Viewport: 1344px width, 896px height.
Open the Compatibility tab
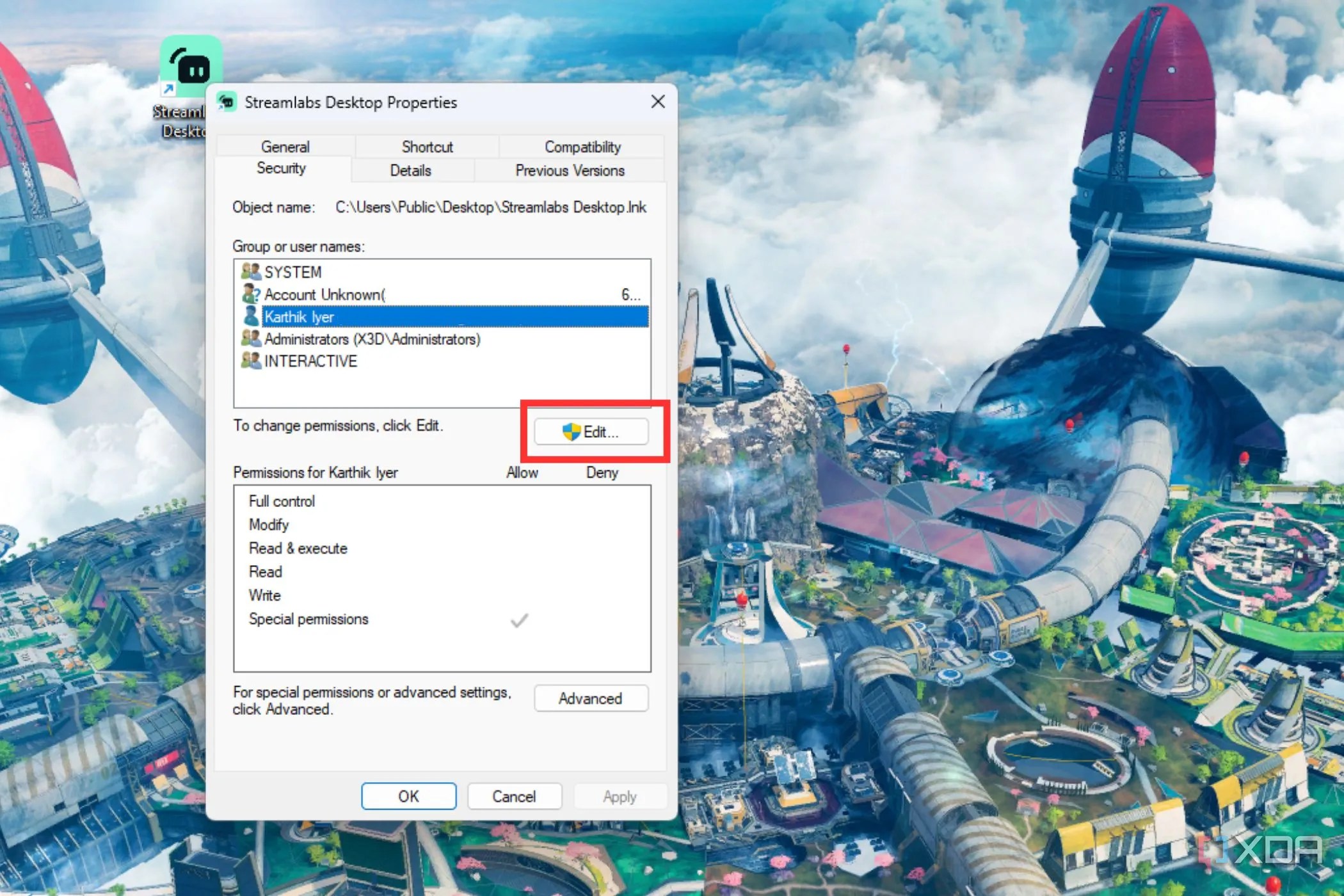582,147
